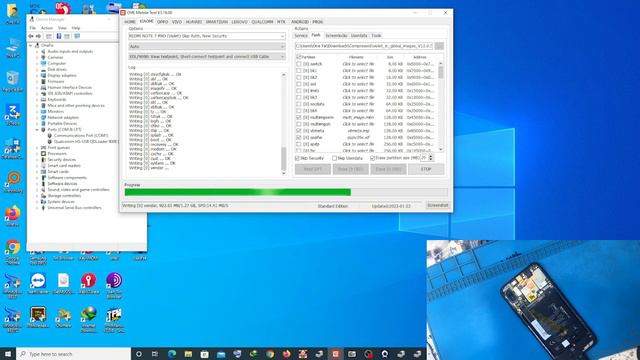Open View menu in Device Manager
The width and height of the screenshot is (640, 360).
(62, 28)
